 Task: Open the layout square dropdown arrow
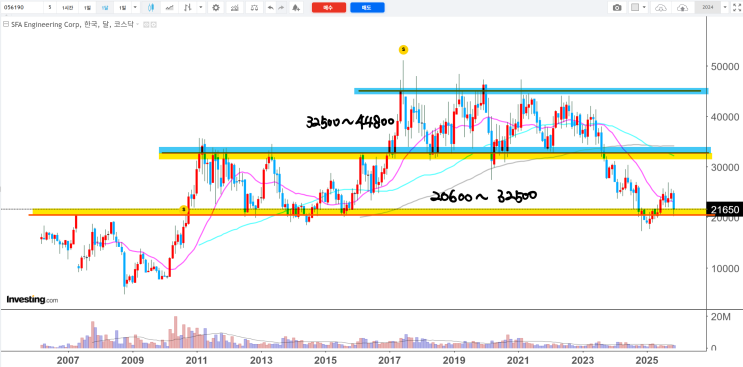(x=644, y=8)
